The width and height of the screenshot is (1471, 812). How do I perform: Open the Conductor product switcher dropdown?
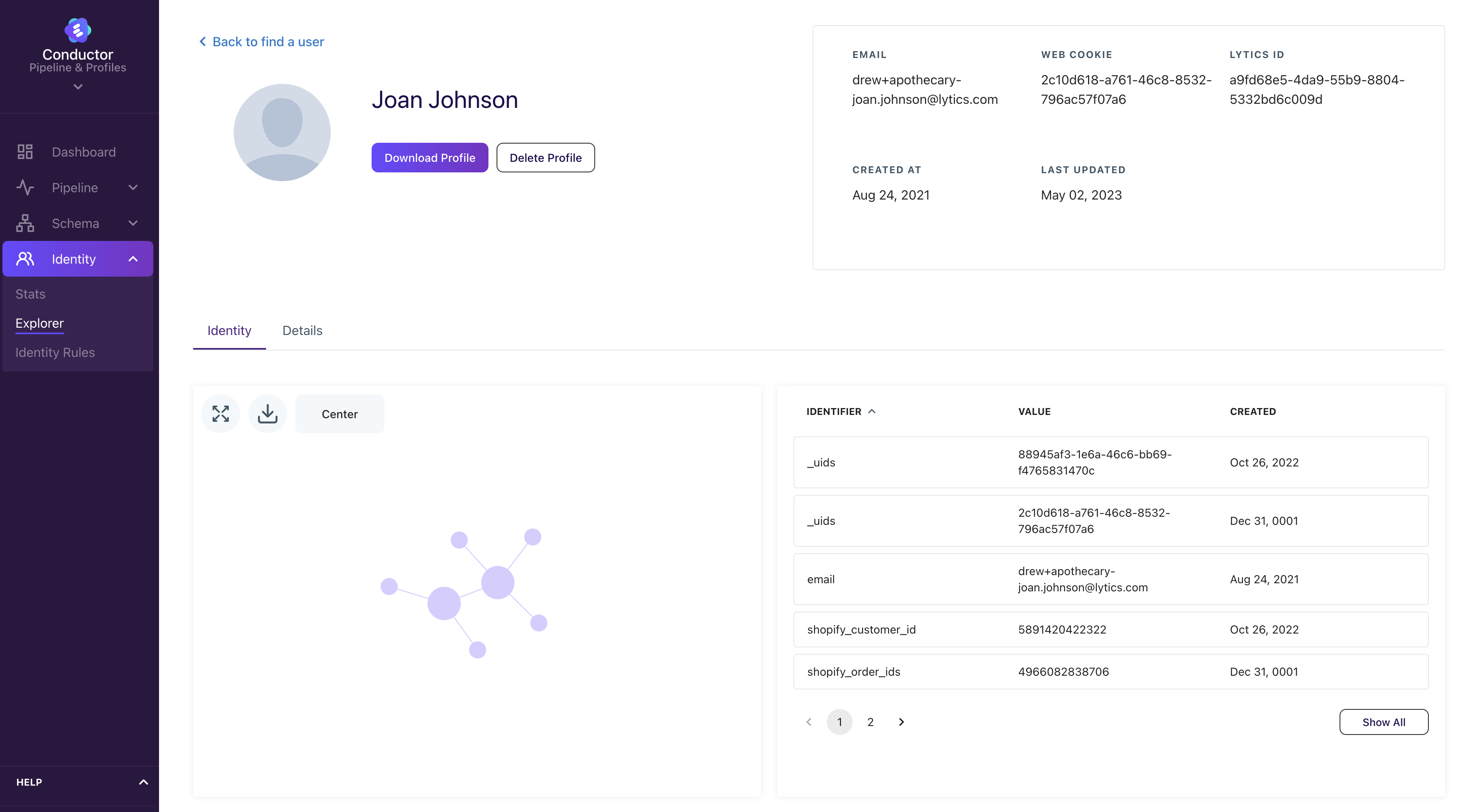(77, 87)
